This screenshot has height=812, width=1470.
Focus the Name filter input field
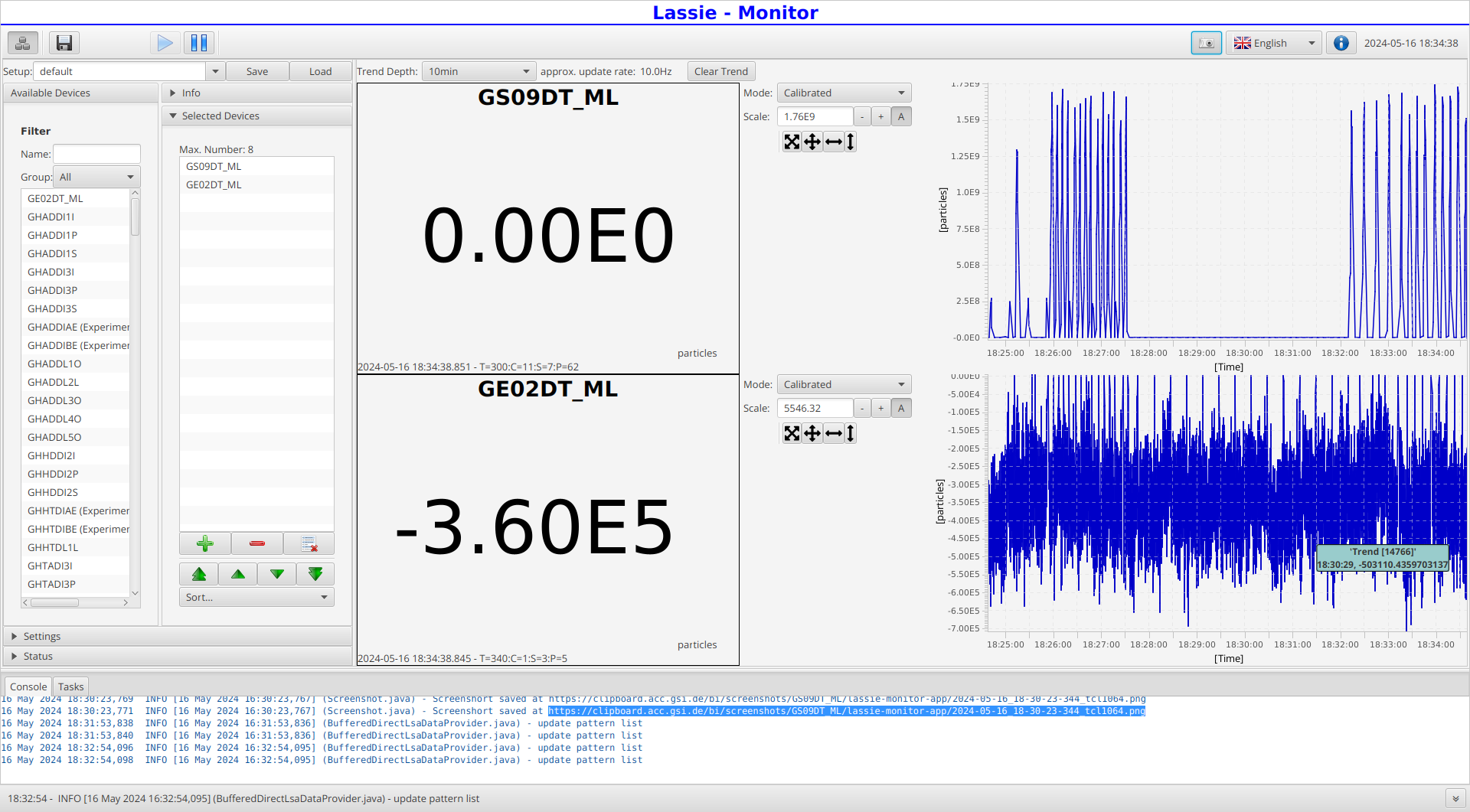(96, 154)
